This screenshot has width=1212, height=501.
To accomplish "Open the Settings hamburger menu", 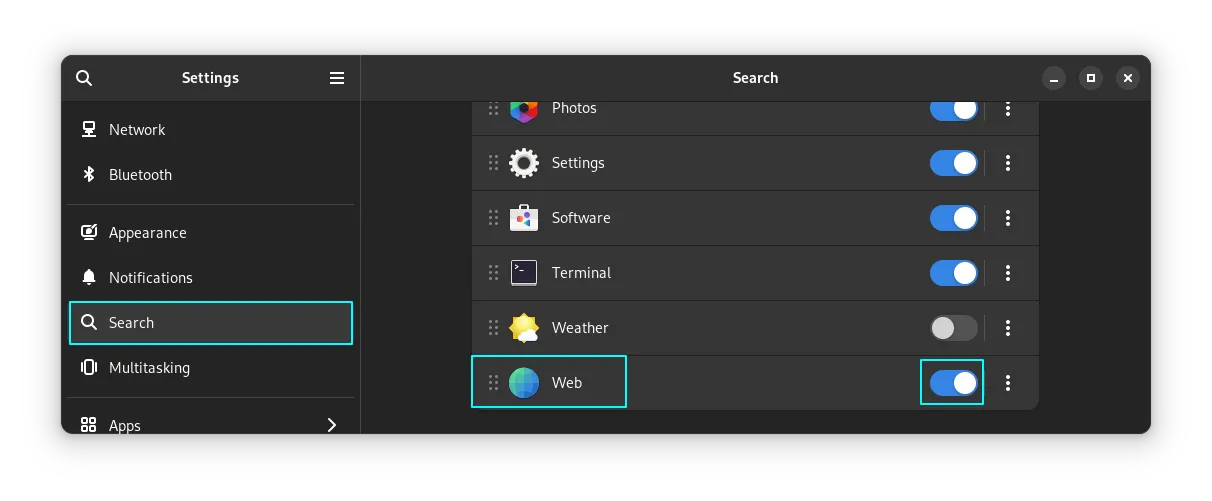I will (337, 78).
